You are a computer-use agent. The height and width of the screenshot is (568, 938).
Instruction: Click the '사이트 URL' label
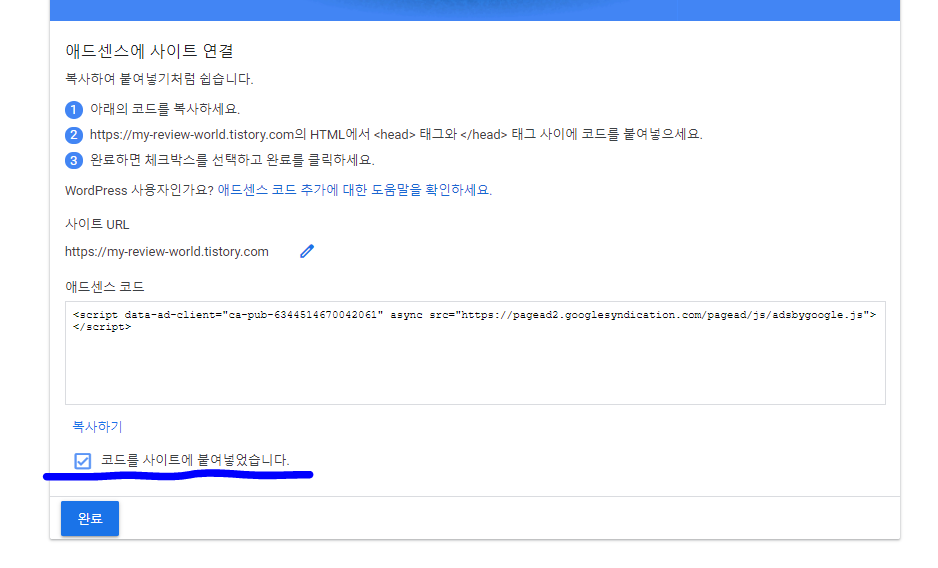click(x=97, y=224)
